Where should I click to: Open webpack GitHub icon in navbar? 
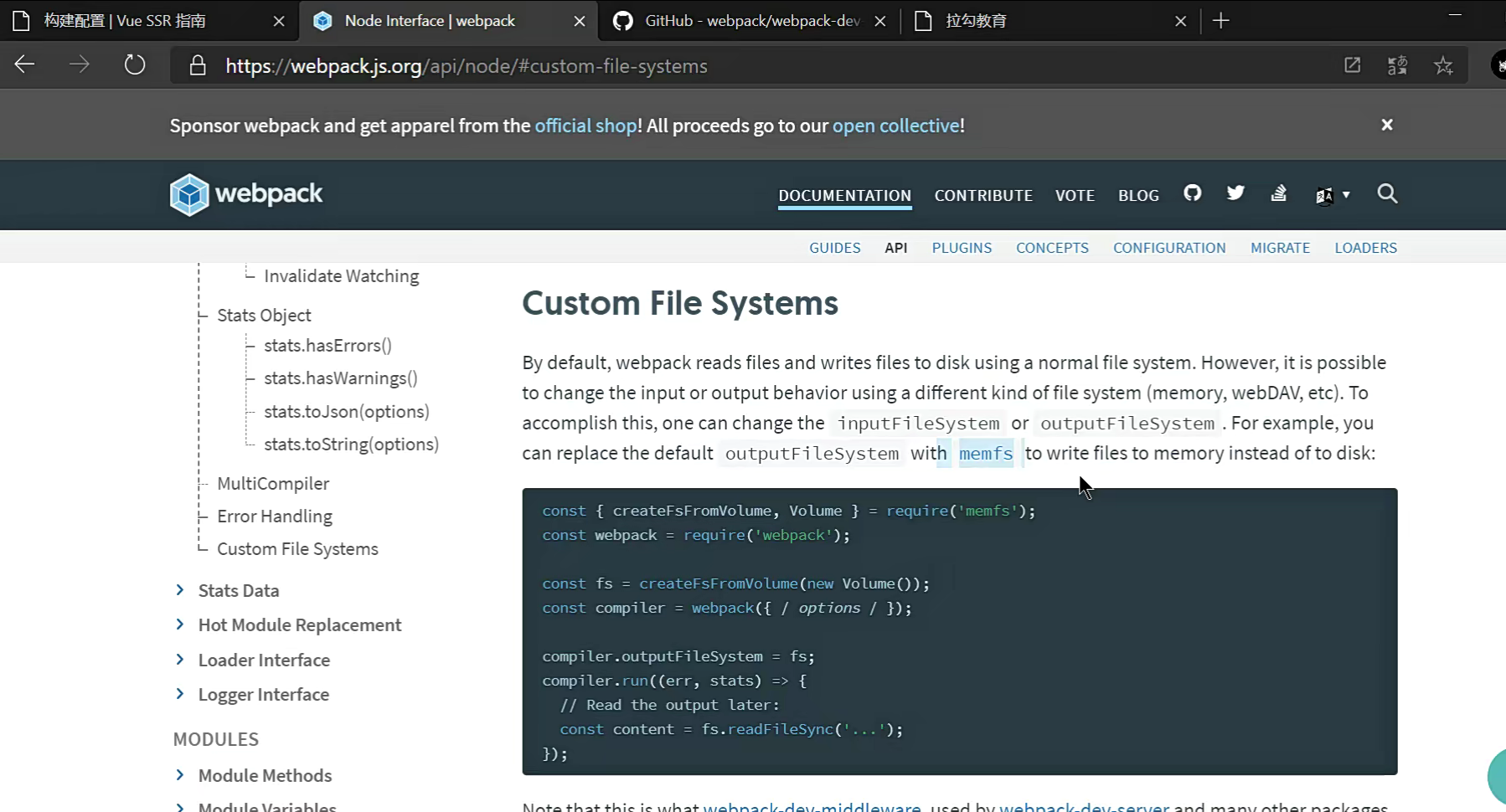coord(1192,194)
